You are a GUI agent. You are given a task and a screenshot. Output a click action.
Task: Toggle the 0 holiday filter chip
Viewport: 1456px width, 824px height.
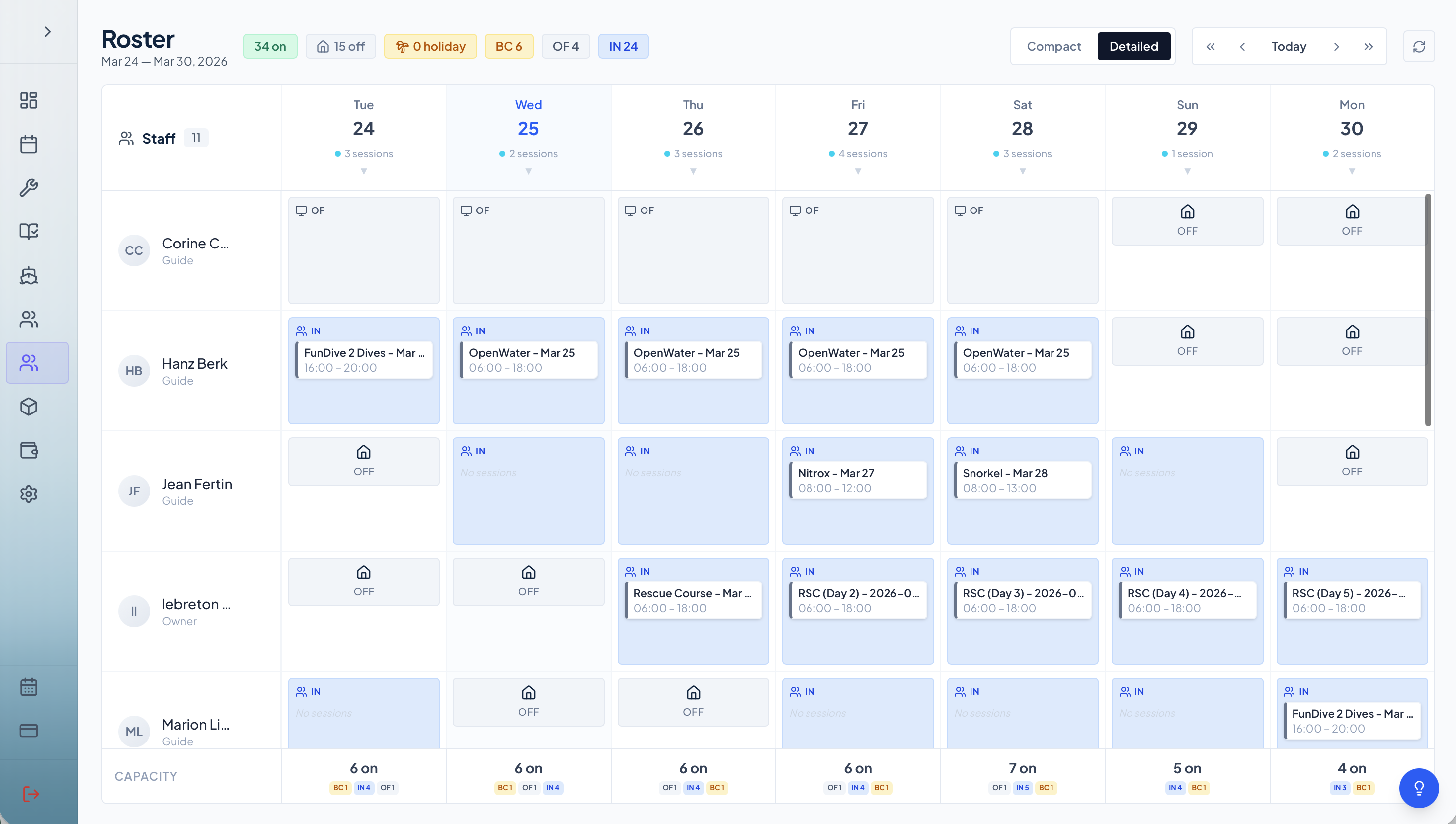(x=430, y=46)
